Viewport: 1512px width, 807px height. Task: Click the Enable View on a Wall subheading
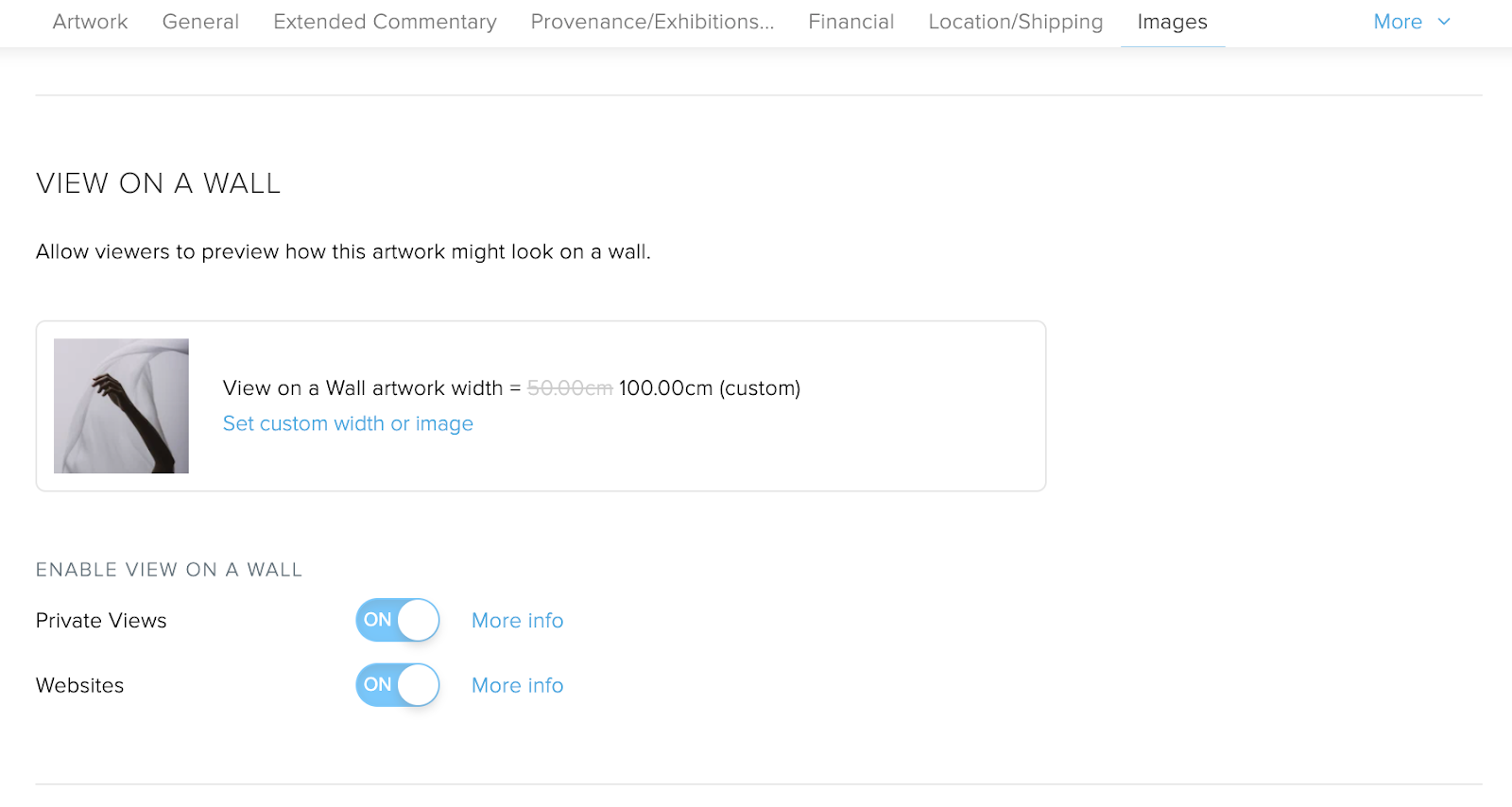pos(169,570)
